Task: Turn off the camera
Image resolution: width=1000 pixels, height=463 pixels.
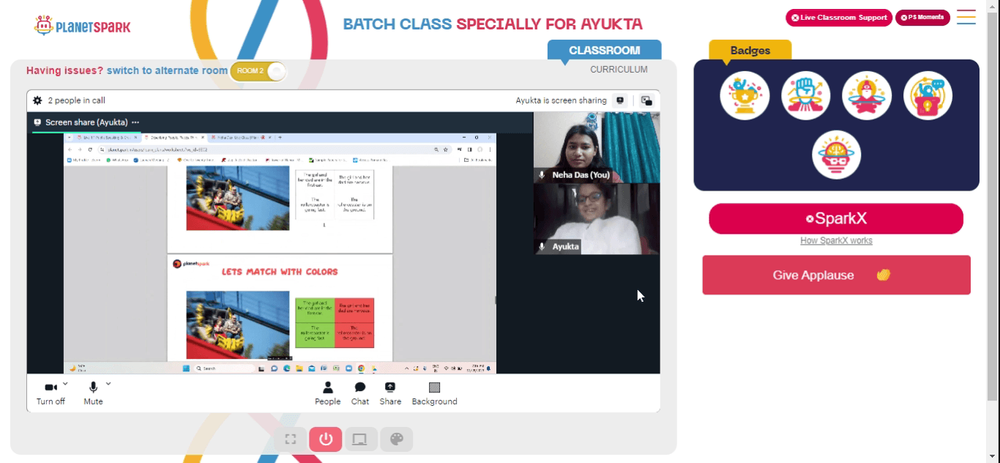Action: (x=50, y=393)
